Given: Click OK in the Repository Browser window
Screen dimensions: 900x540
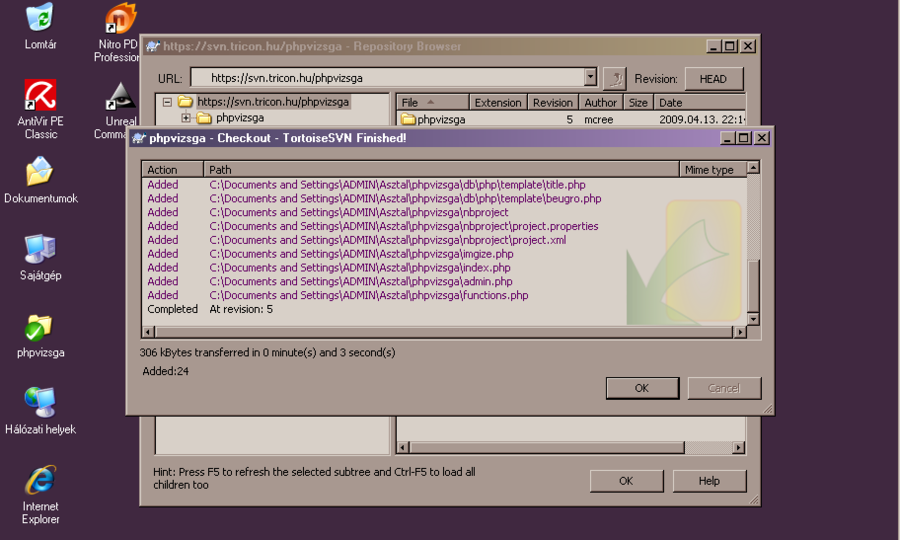Looking at the screenshot, I should (626, 481).
